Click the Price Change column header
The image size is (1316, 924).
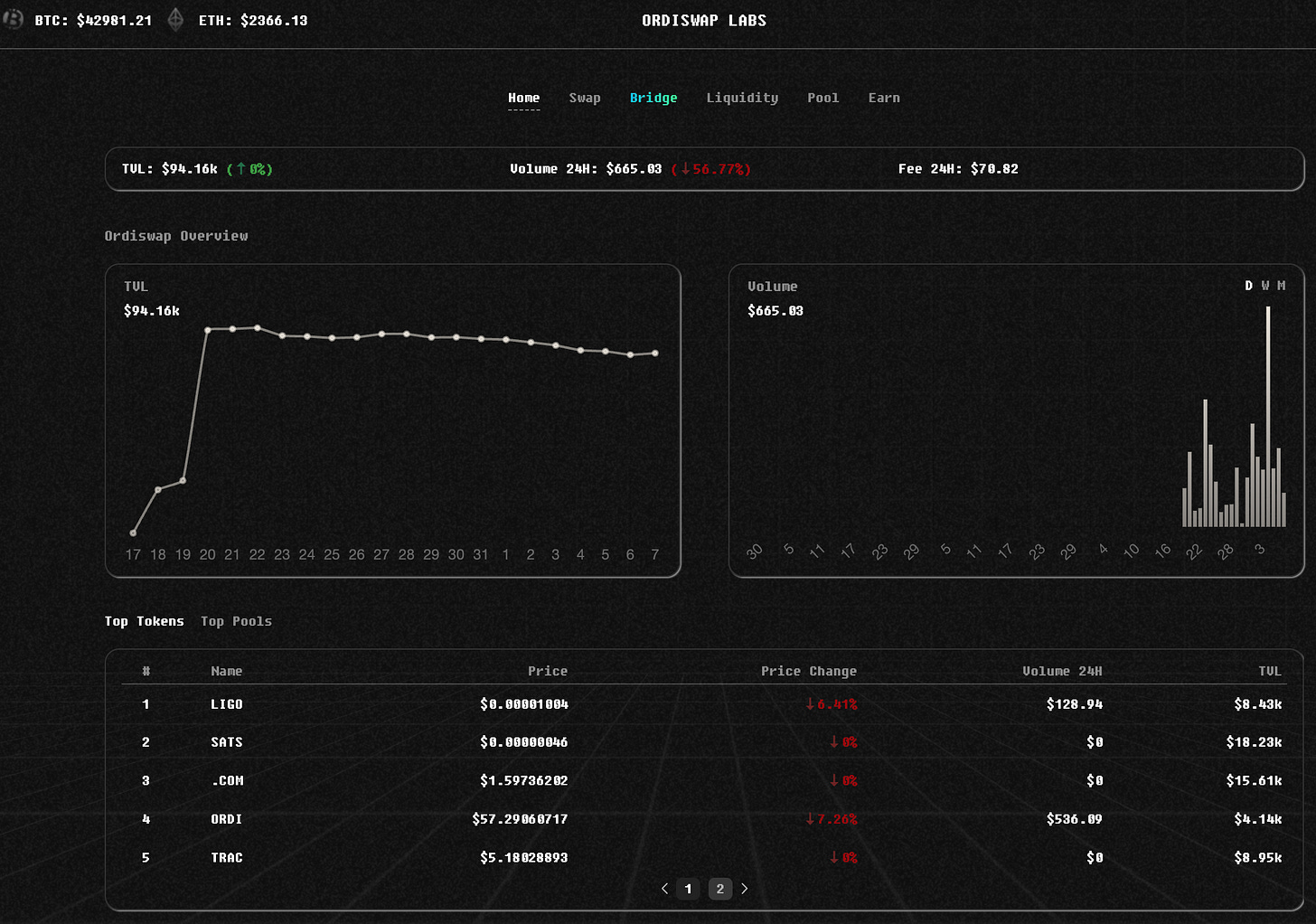[x=809, y=671]
